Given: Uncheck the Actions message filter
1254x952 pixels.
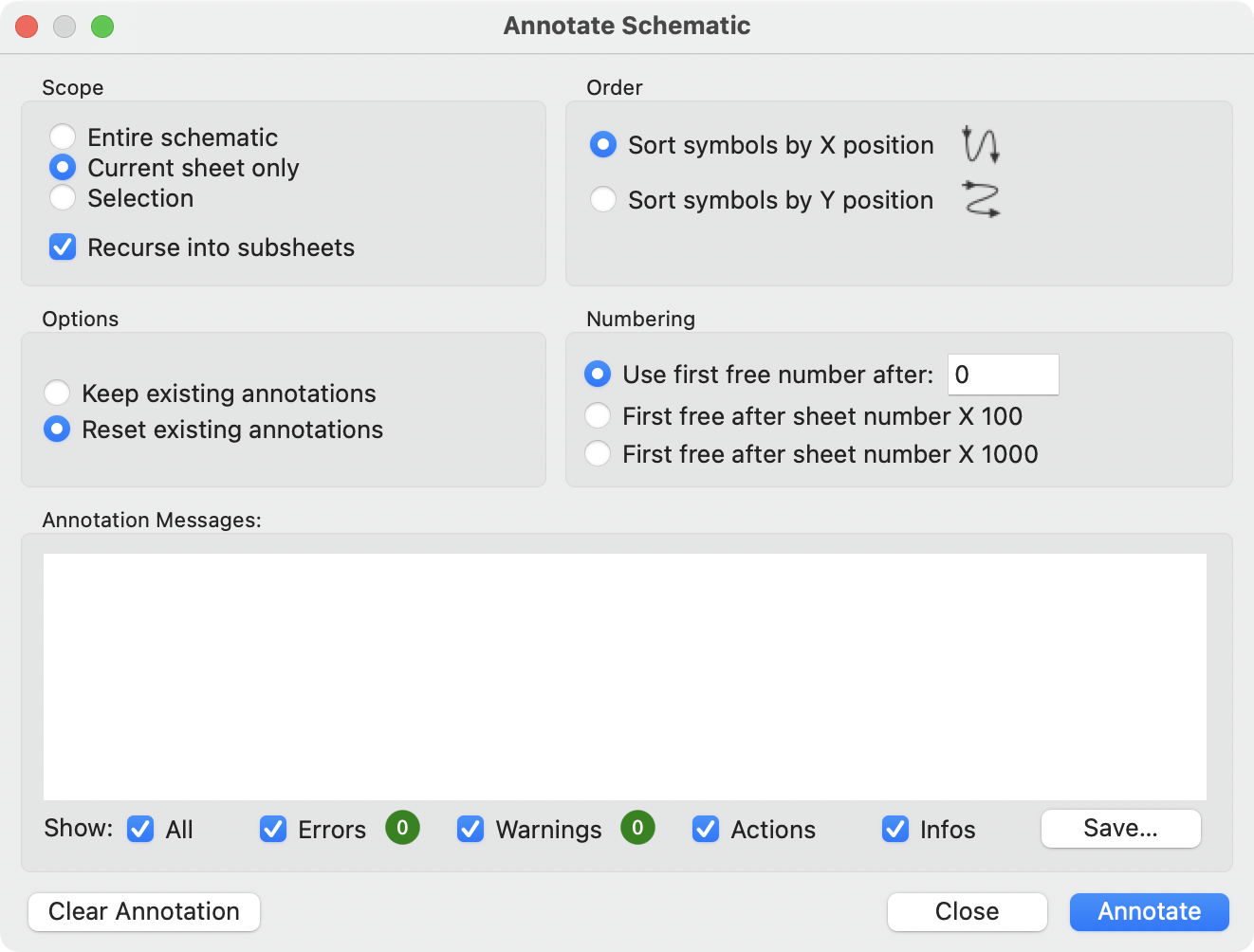Looking at the screenshot, I should coord(705,829).
